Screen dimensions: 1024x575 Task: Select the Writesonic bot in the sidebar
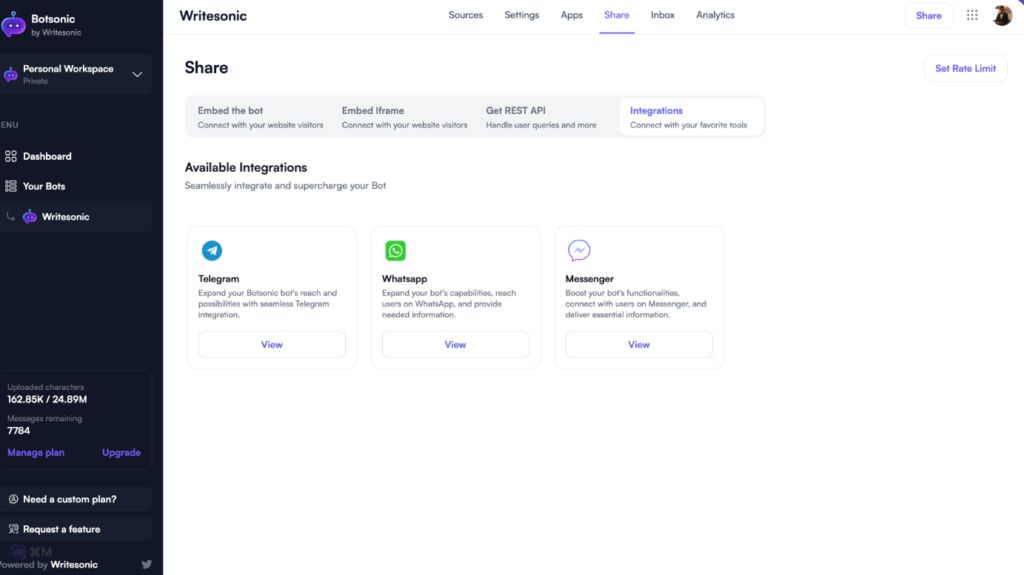[x=76, y=217]
